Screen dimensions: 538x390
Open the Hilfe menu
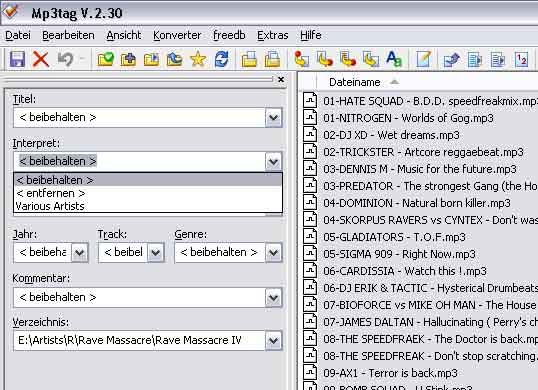pyautogui.click(x=311, y=35)
